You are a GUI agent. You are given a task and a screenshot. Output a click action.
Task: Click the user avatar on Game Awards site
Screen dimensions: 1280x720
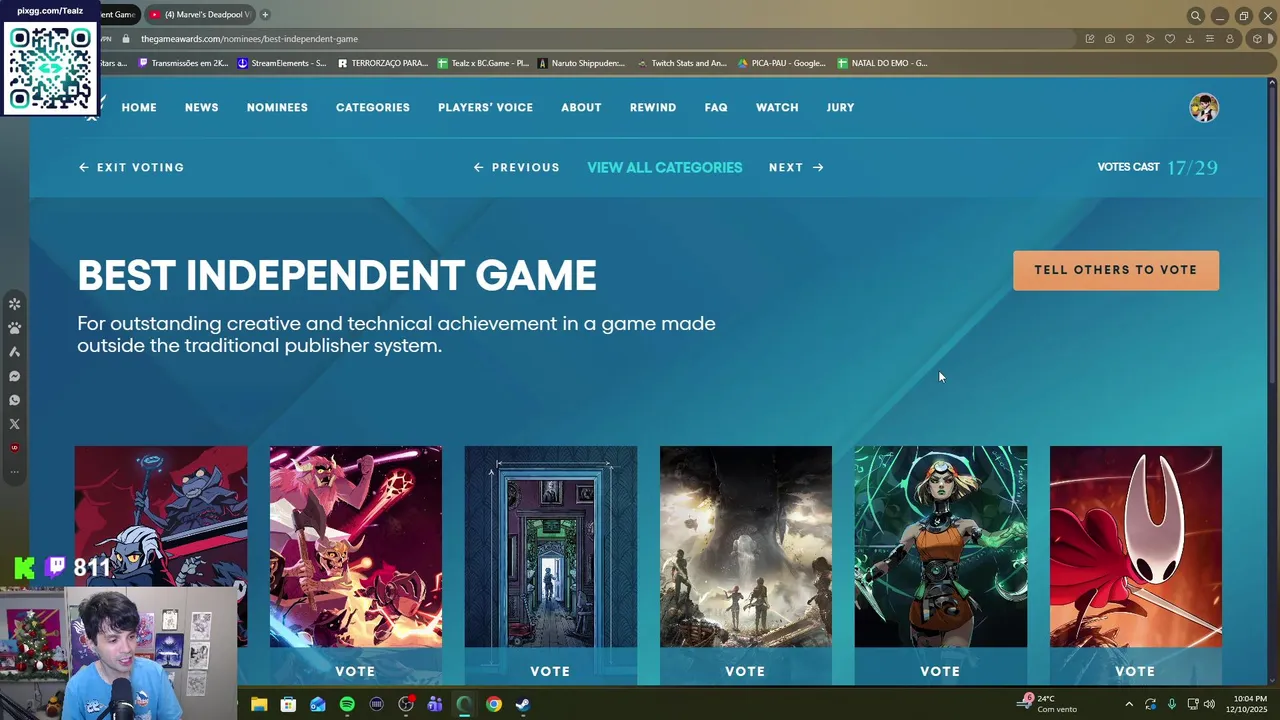point(1204,107)
